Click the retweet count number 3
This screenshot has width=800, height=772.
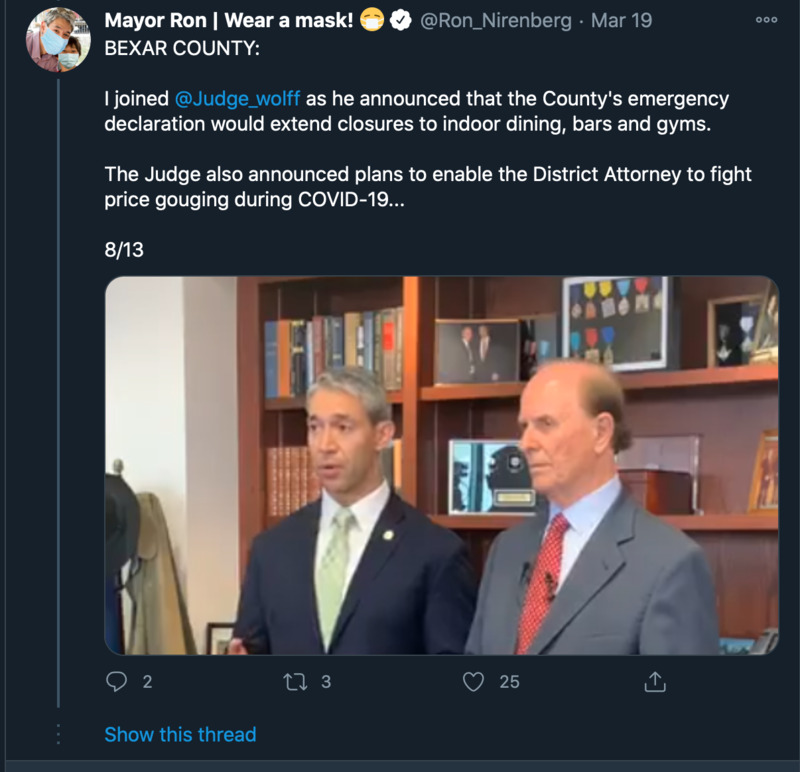click(325, 681)
